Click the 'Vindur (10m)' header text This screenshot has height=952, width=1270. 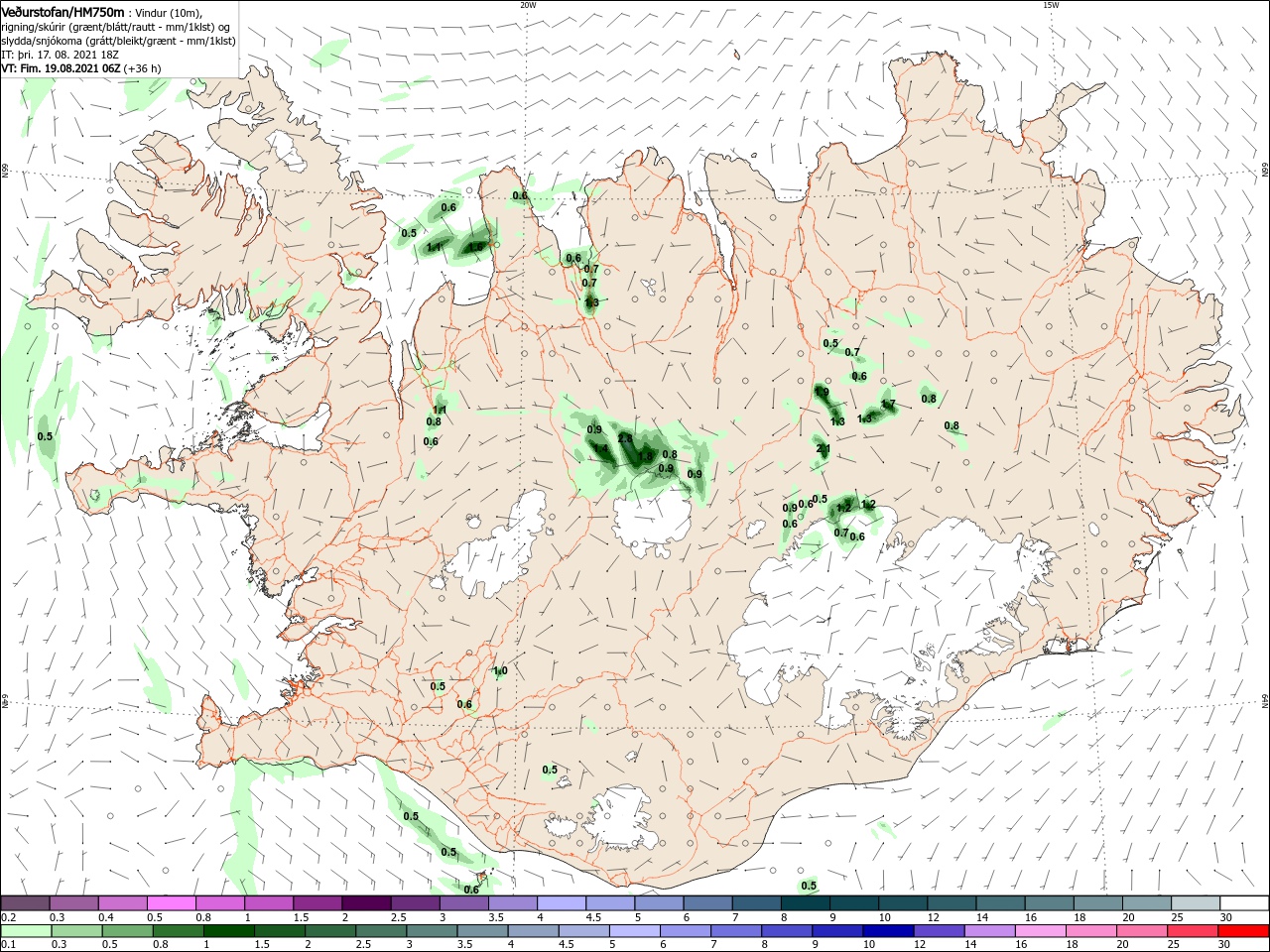(x=171, y=12)
